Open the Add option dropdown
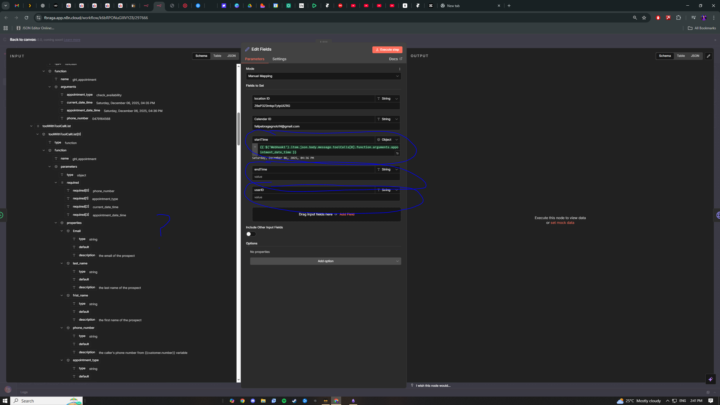 (x=325, y=261)
